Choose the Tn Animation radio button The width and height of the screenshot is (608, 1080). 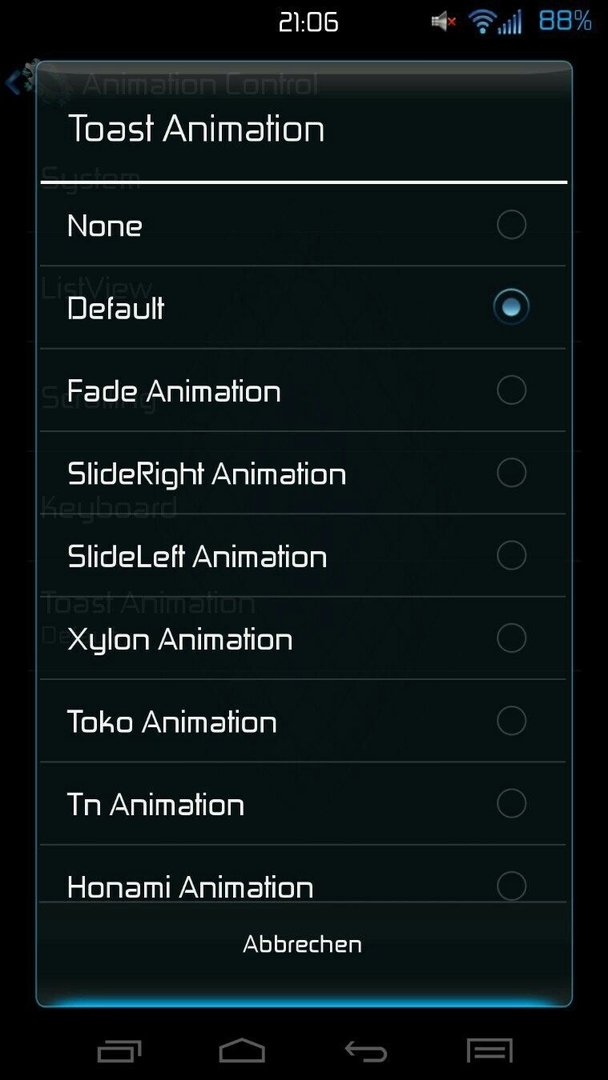click(511, 803)
